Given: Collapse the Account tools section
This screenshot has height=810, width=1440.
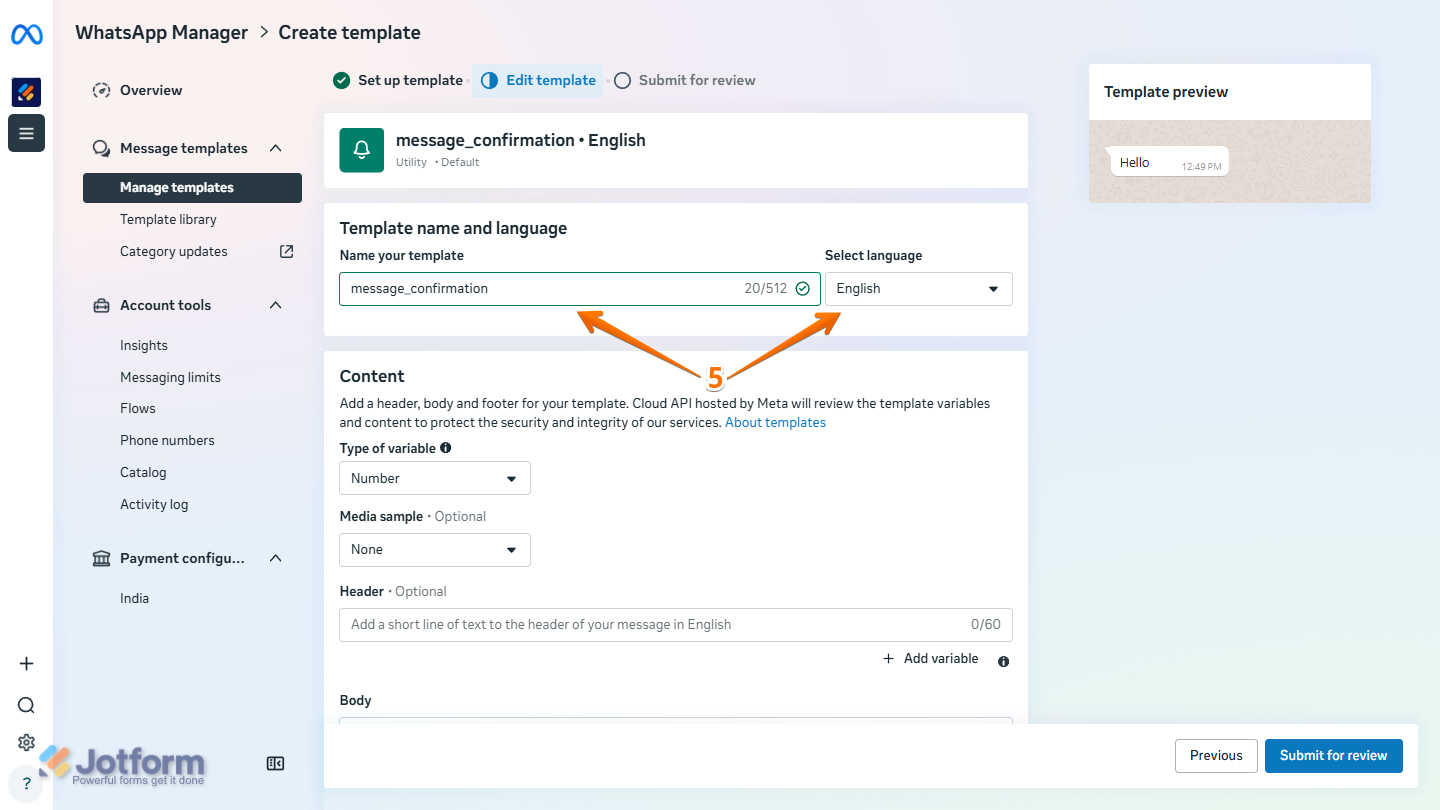Looking at the screenshot, I should point(276,305).
